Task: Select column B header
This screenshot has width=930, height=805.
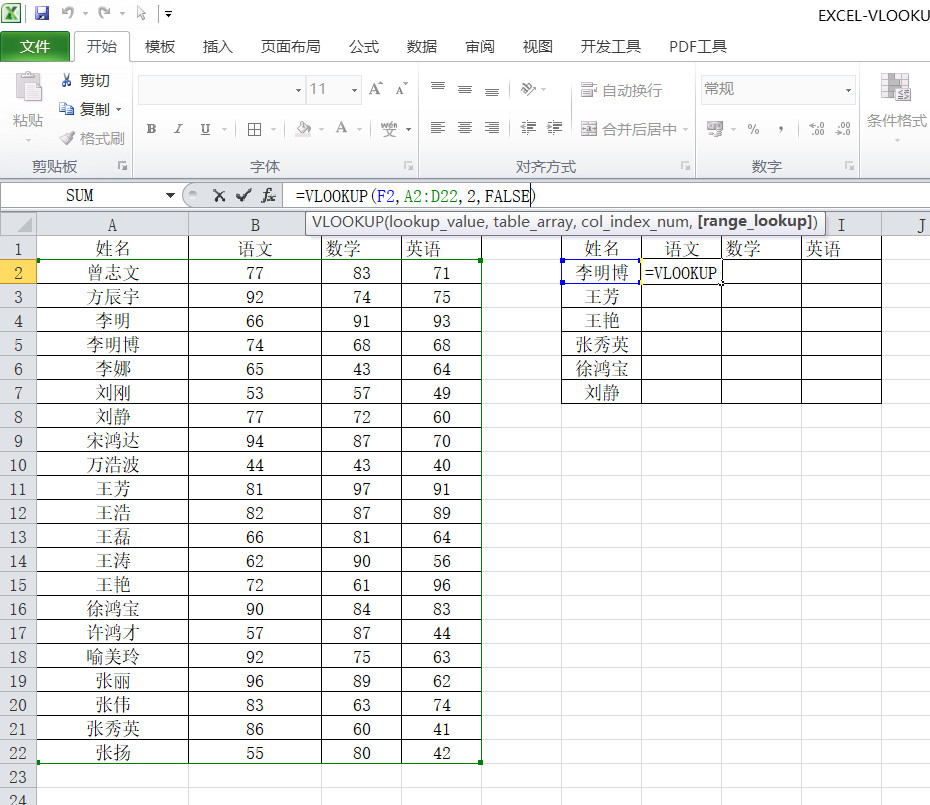Action: (x=255, y=225)
